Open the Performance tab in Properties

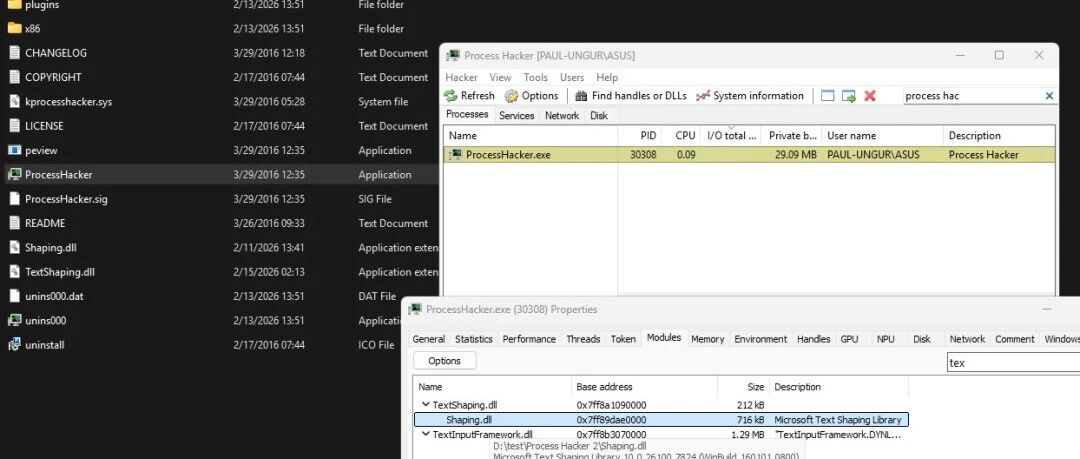[x=529, y=339]
